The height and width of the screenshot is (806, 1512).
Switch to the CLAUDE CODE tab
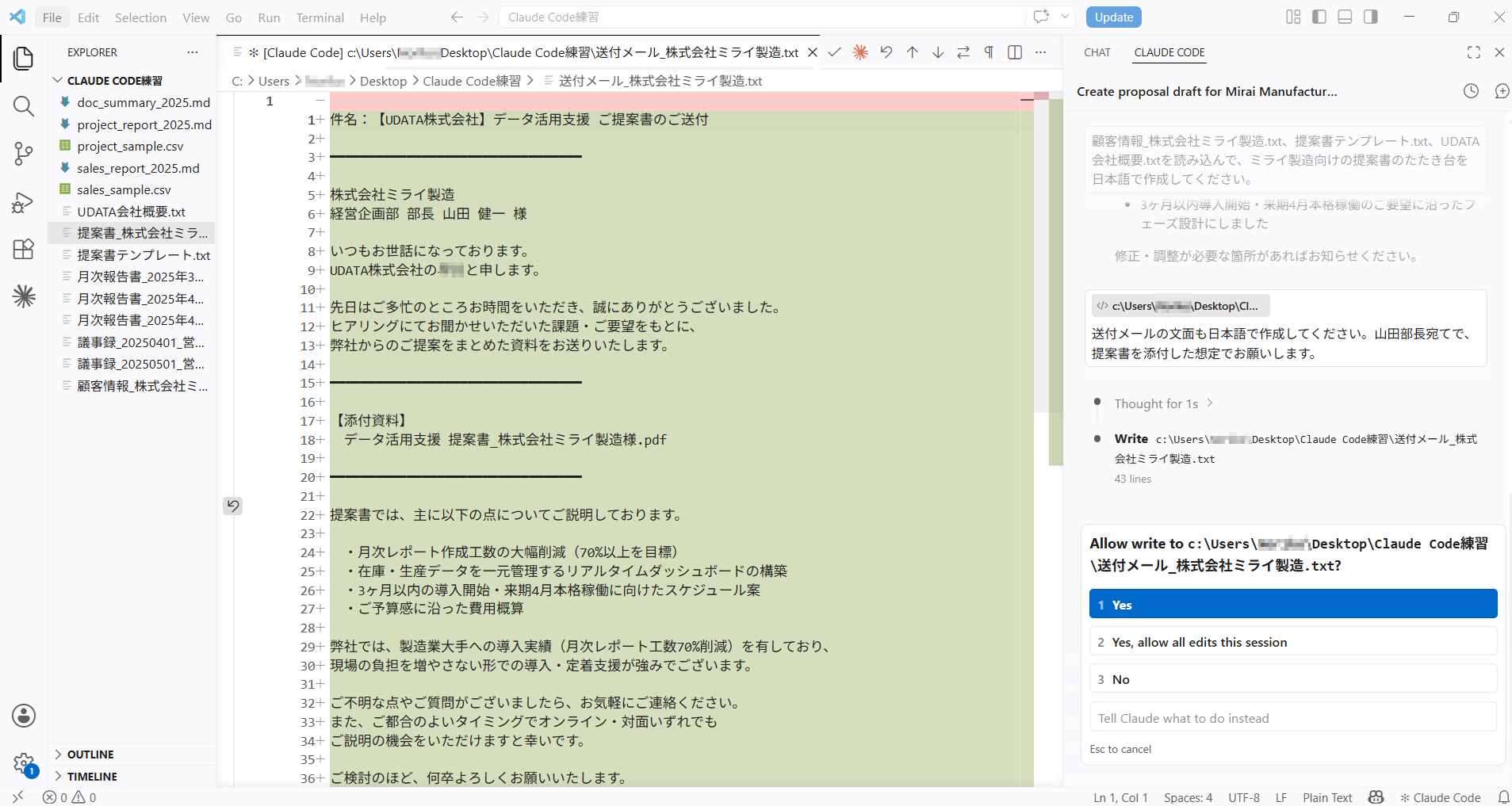[x=1169, y=52]
